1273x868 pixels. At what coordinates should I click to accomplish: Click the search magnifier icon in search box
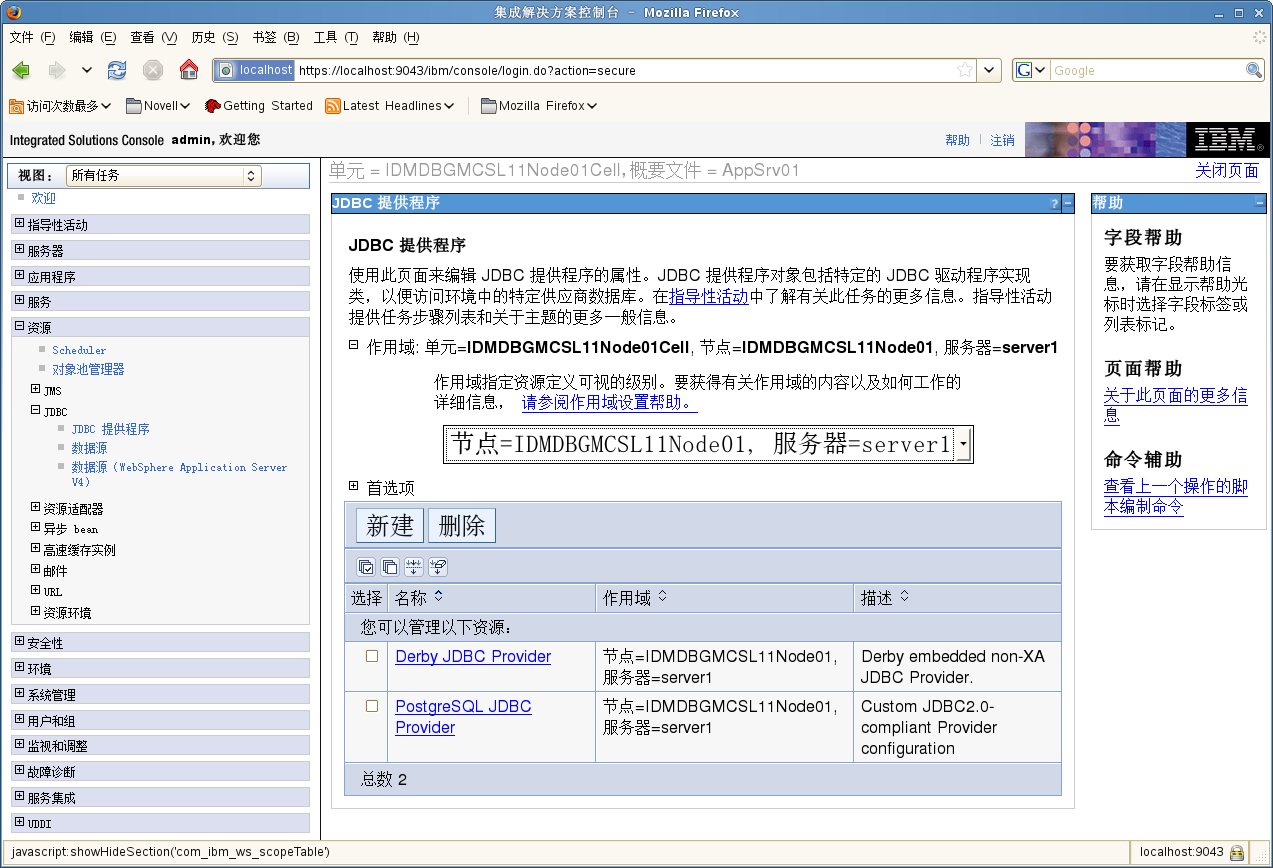1254,70
